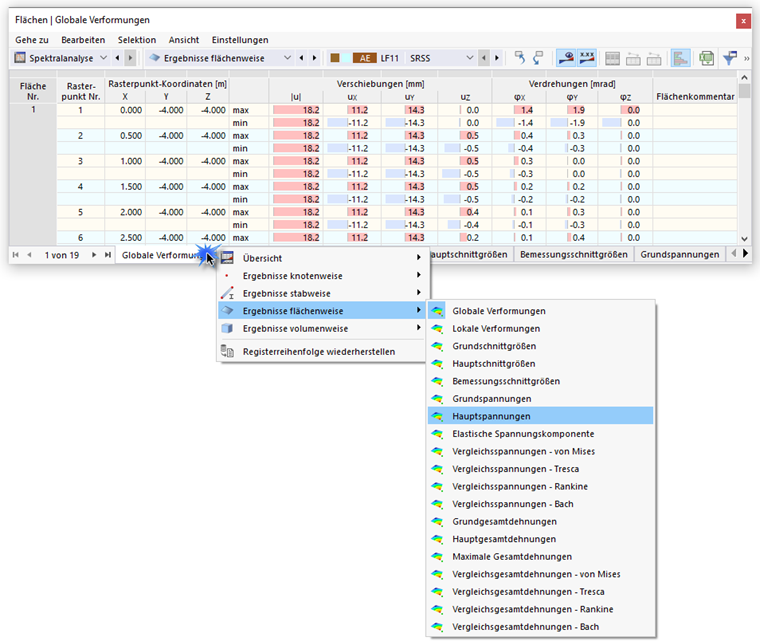Click Registerreihenfolge wiederherstellen
Screen dimensions: 760x641
click(322, 352)
